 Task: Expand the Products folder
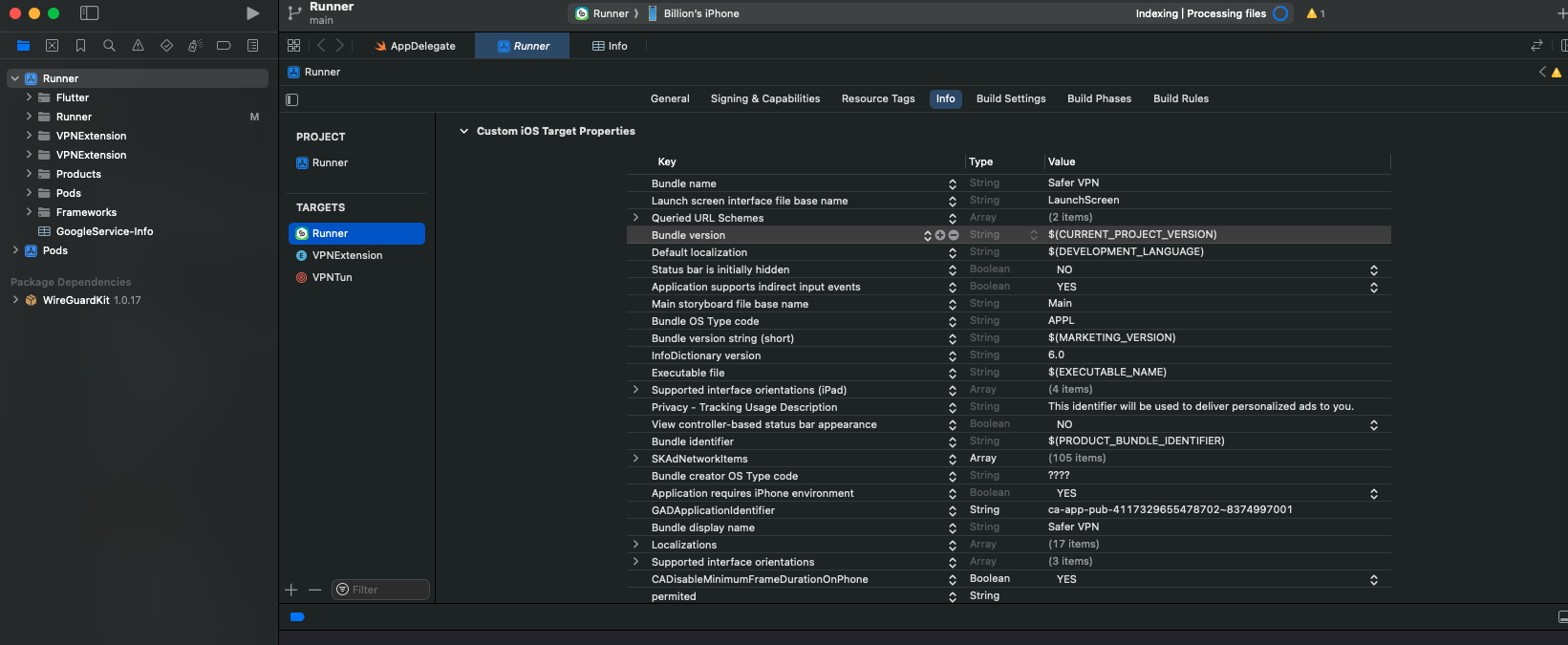click(x=29, y=174)
